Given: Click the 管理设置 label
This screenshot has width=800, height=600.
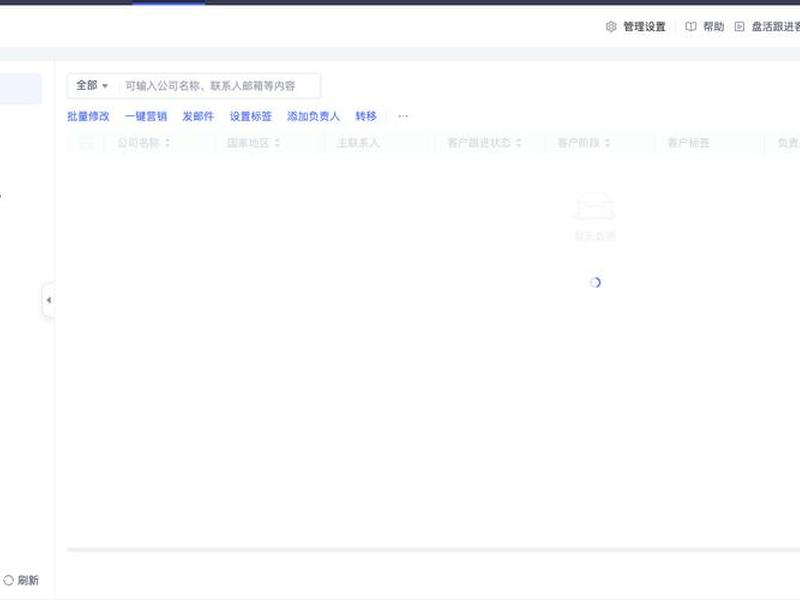Looking at the screenshot, I should click(x=644, y=27).
